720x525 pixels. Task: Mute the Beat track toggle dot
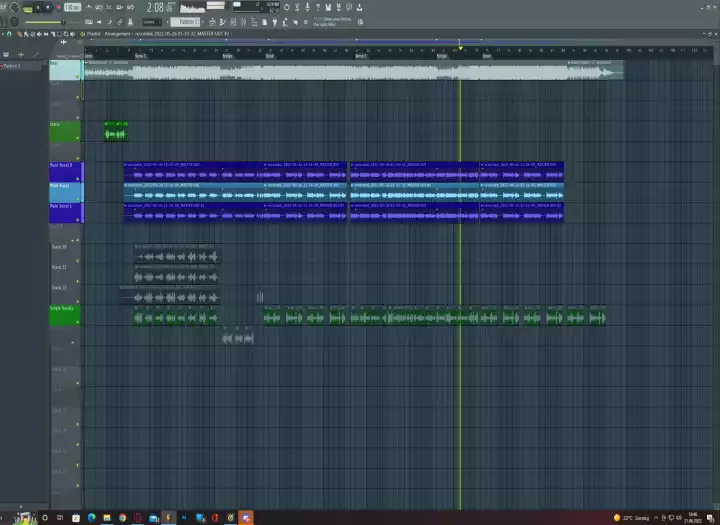pos(78,77)
